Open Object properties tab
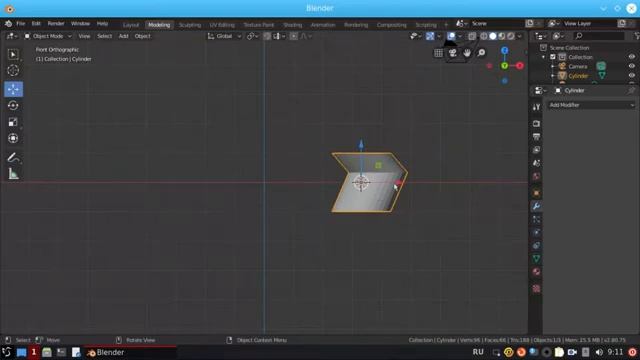 click(x=536, y=193)
